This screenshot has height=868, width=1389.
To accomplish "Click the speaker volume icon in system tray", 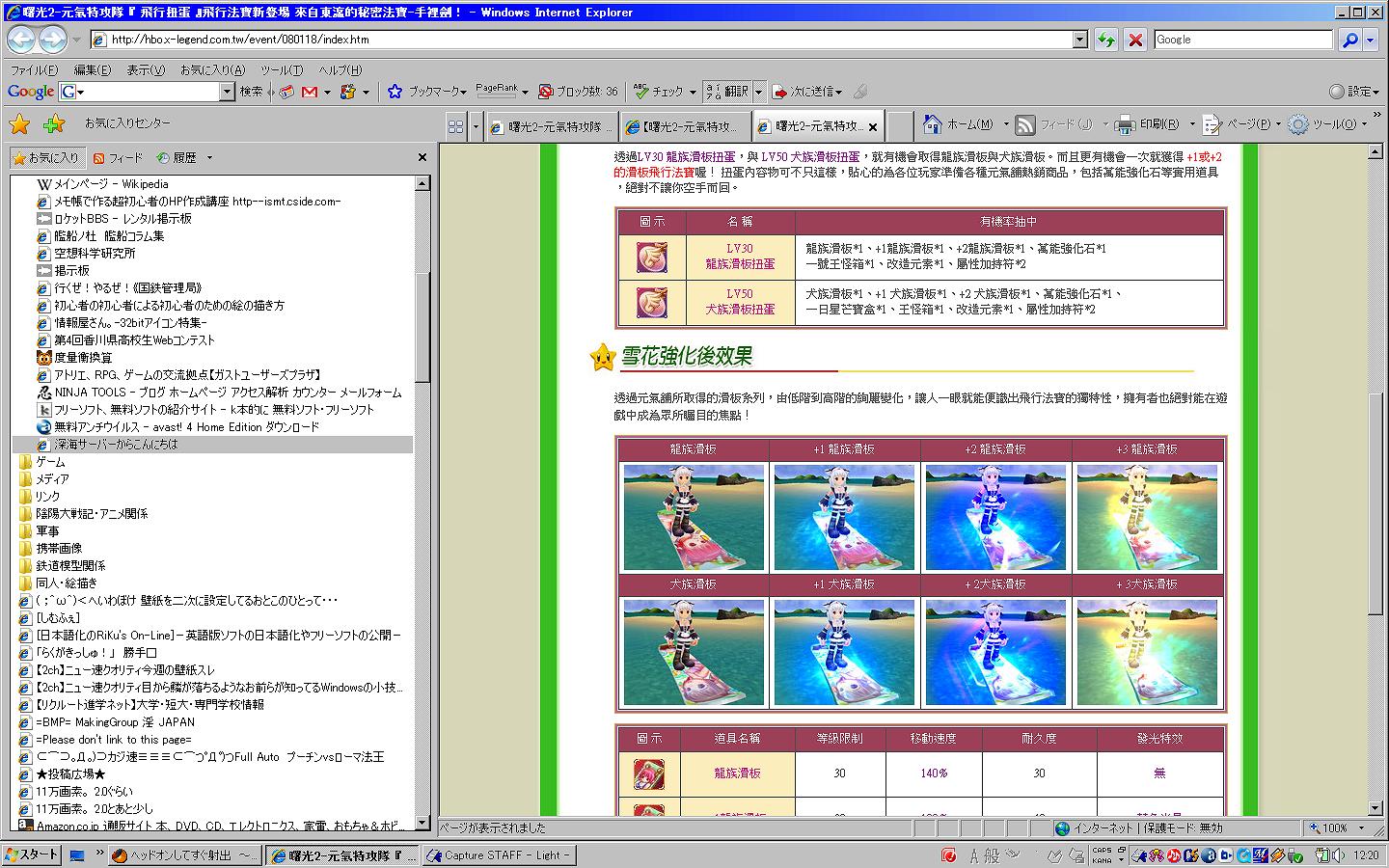I will pos(1338,855).
